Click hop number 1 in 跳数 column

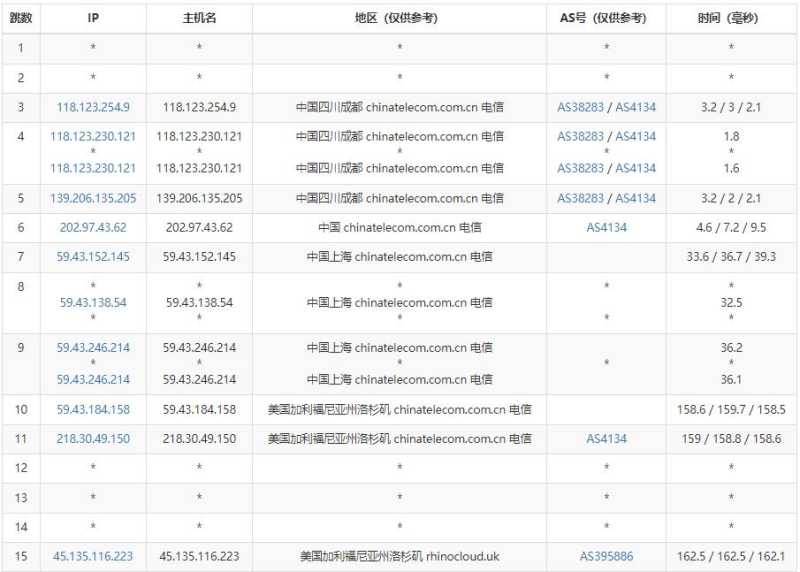[21, 48]
